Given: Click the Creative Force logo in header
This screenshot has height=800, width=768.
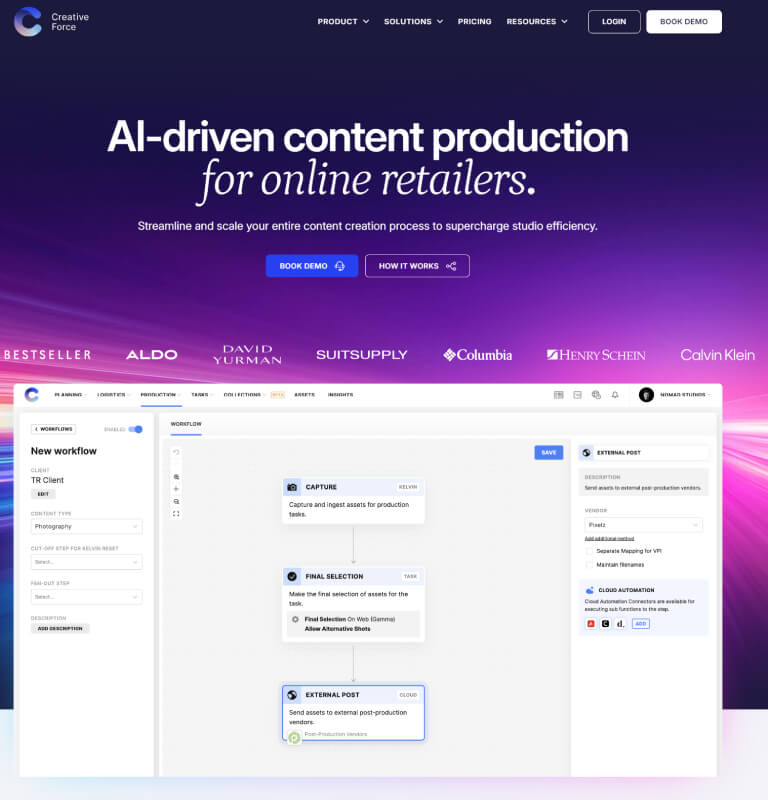Looking at the screenshot, I should pos(51,21).
